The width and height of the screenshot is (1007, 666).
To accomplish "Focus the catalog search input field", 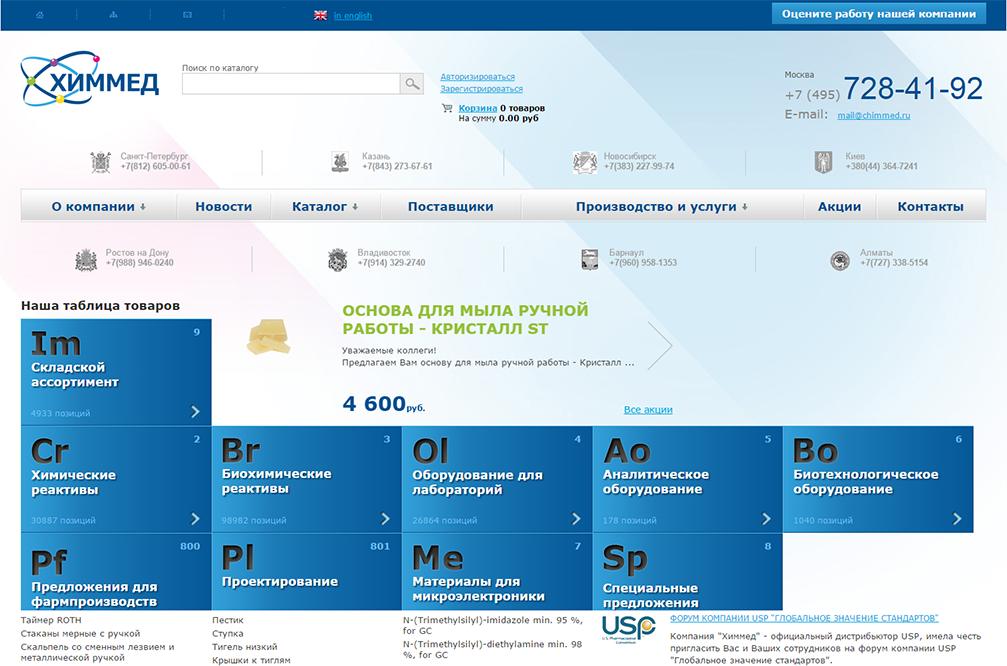I will click(291, 83).
